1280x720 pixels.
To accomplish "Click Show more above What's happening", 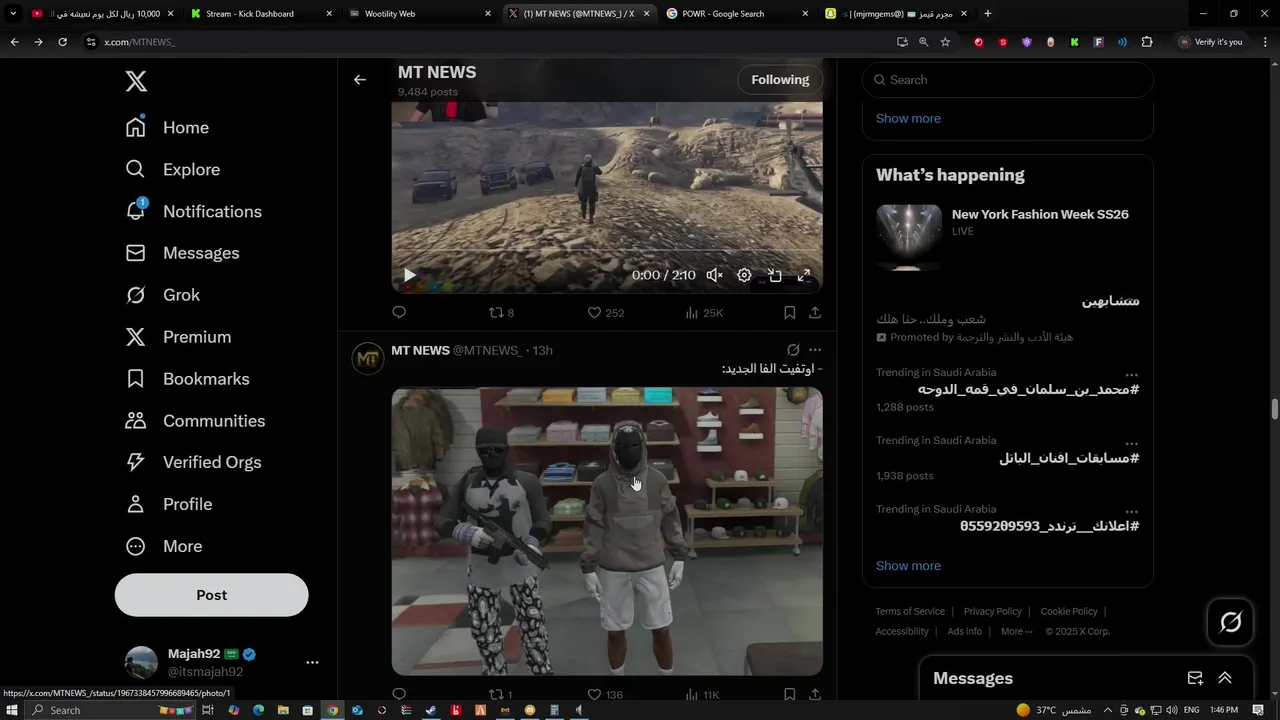I will click(x=908, y=118).
